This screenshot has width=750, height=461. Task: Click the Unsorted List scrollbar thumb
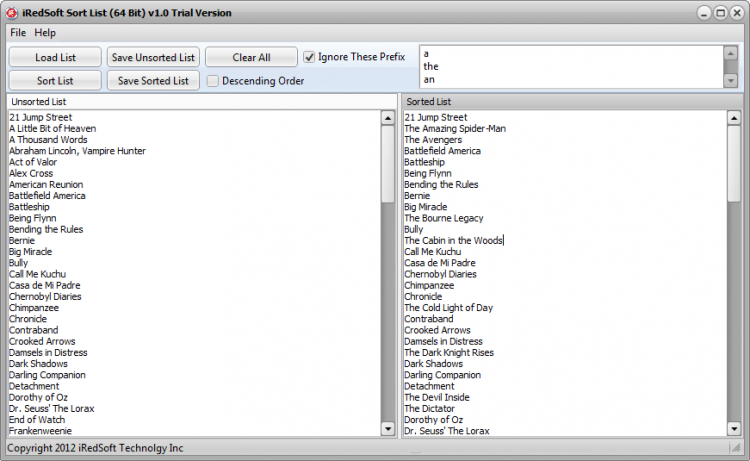388,164
